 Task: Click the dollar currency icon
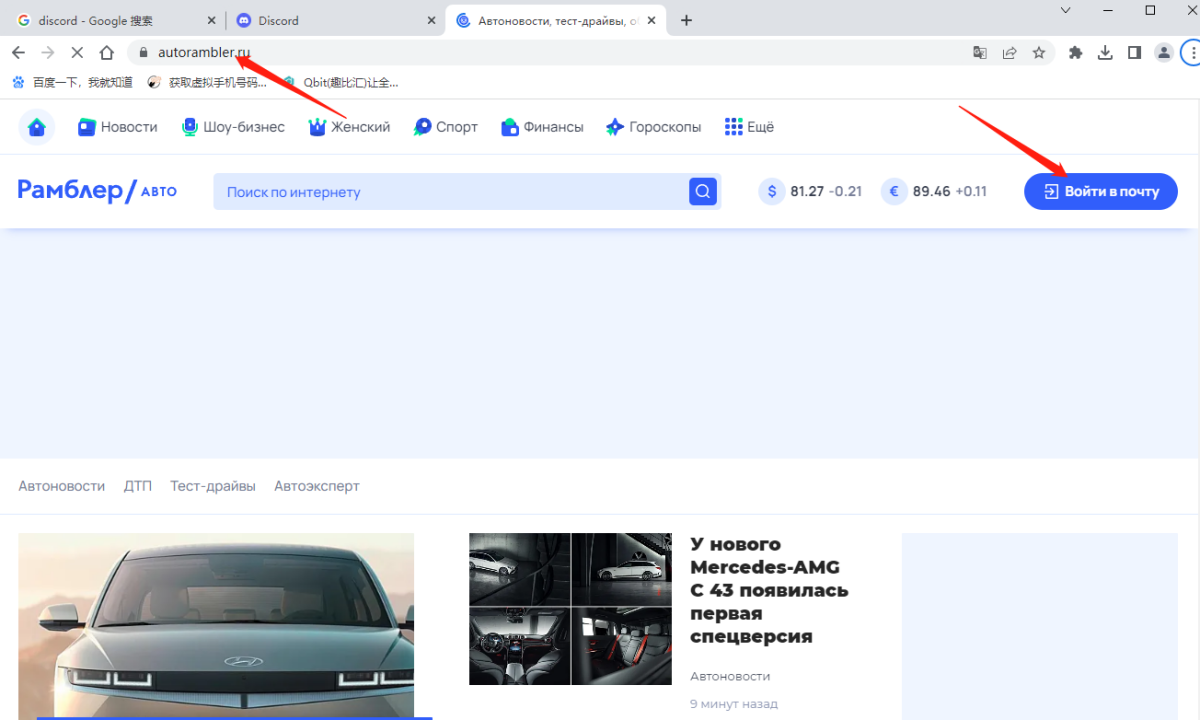[x=772, y=191]
